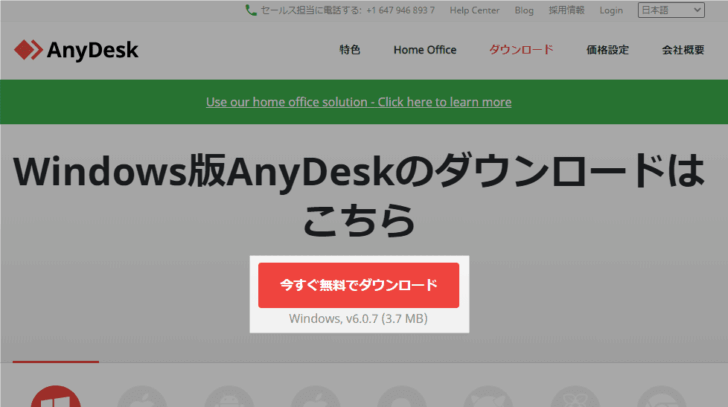Open the 日本語 language dropdown
The height and width of the screenshot is (407, 728).
(x=671, y=10)
